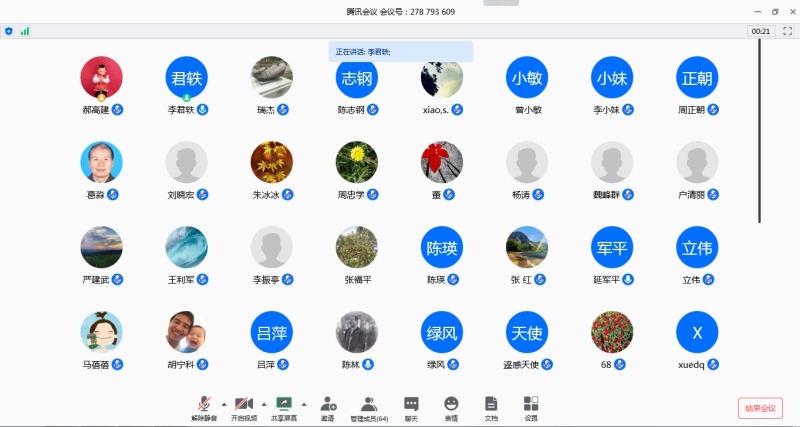Open the 邀请 invite icon
The height and width of the screenshot is (427, 800).
tap(327, 406)
